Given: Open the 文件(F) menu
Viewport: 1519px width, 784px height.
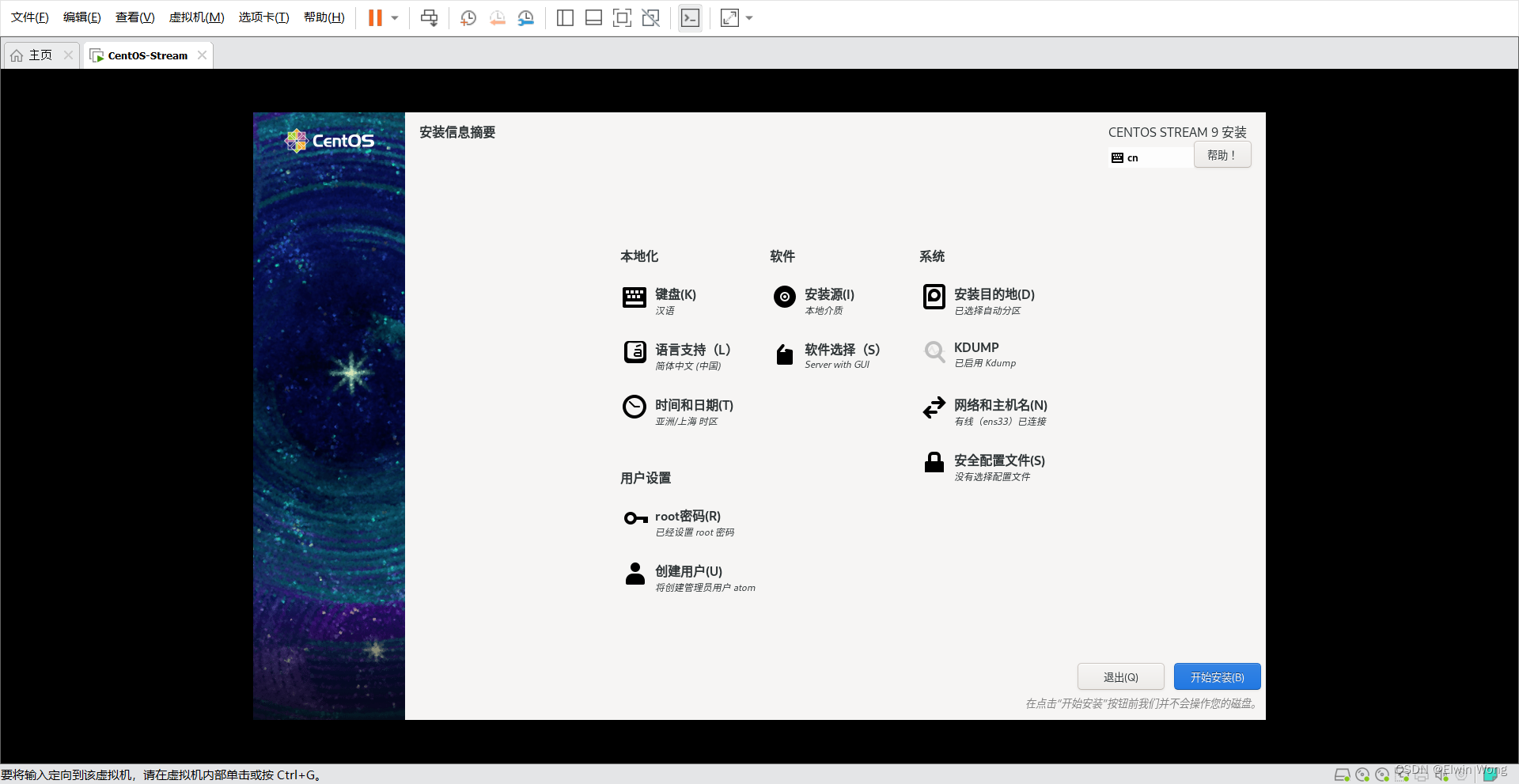Looking at the screenshot, I should (x=30, y=17).
